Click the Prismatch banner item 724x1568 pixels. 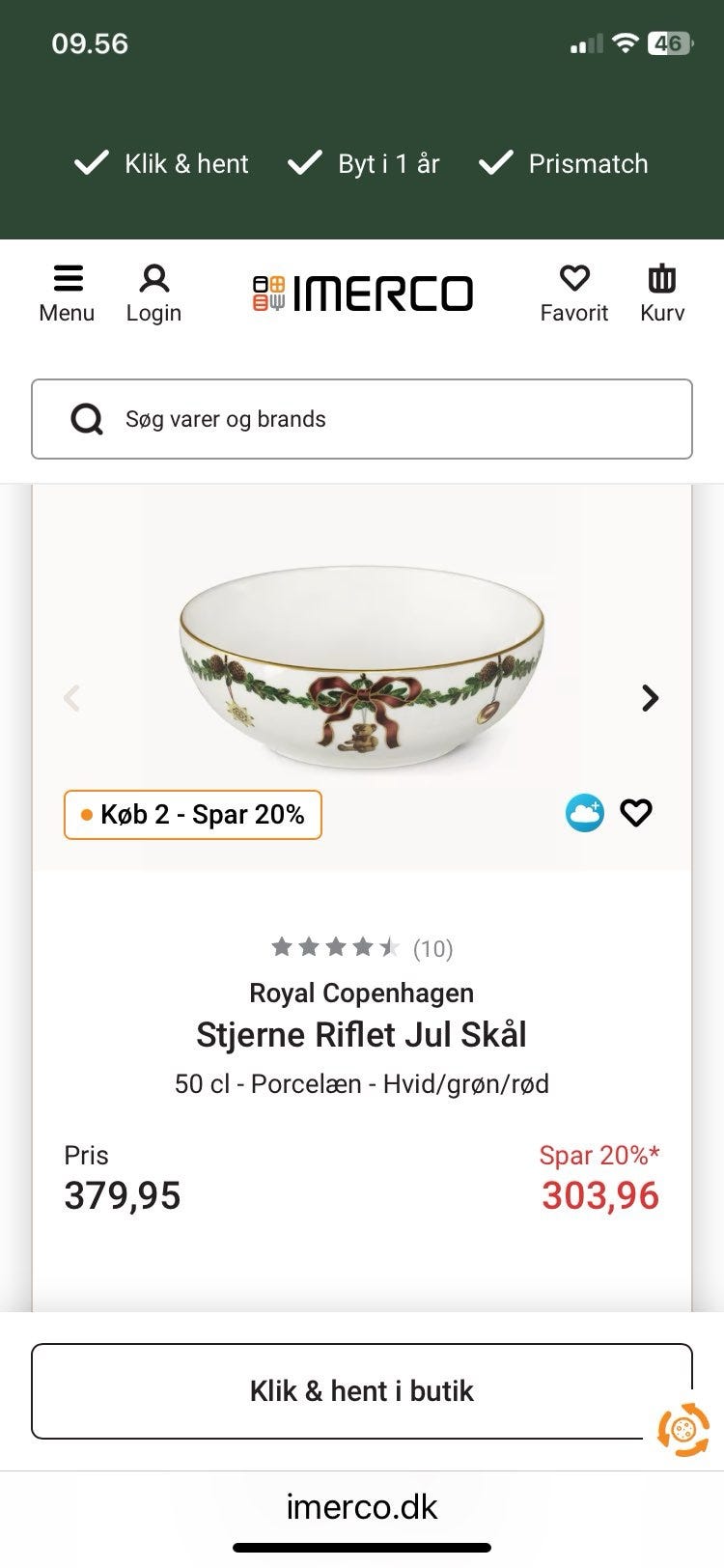(564, 164)
